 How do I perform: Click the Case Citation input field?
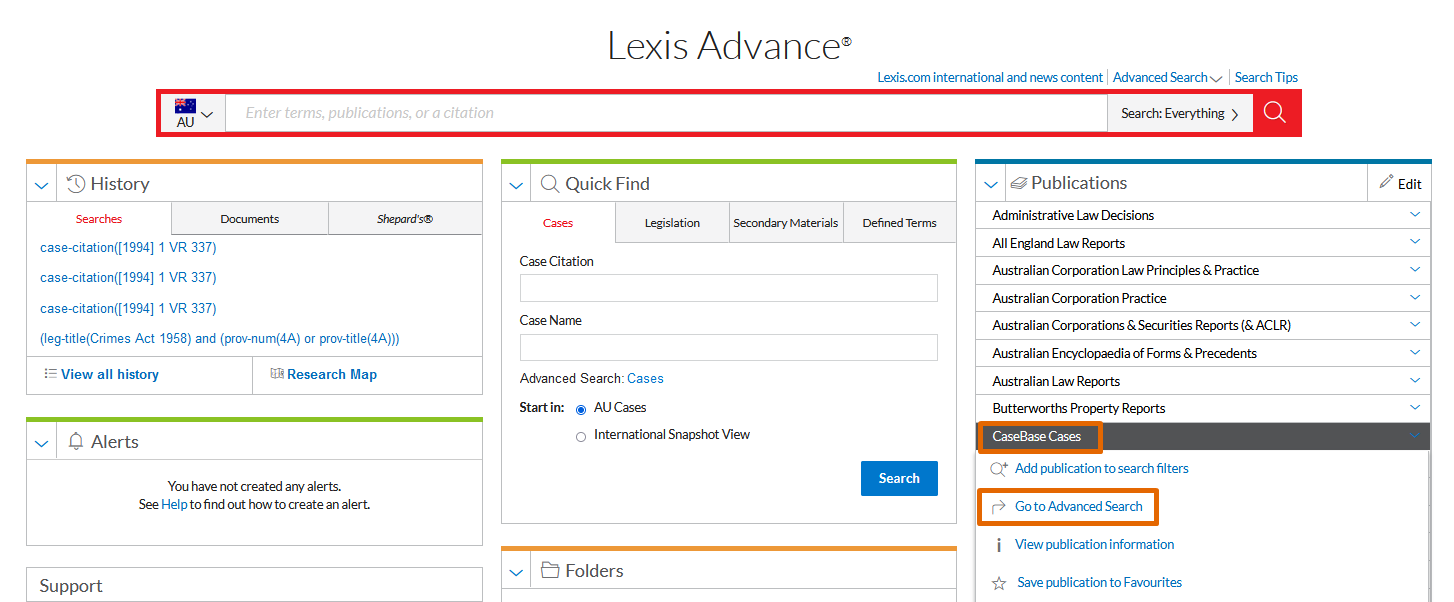coord(728,288)
